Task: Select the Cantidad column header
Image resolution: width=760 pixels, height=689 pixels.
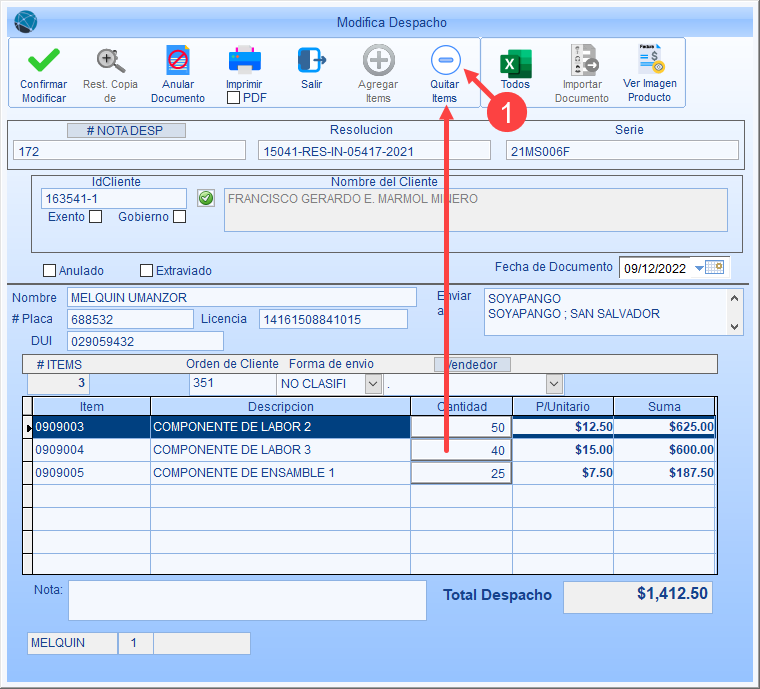Action: point(461,407)
